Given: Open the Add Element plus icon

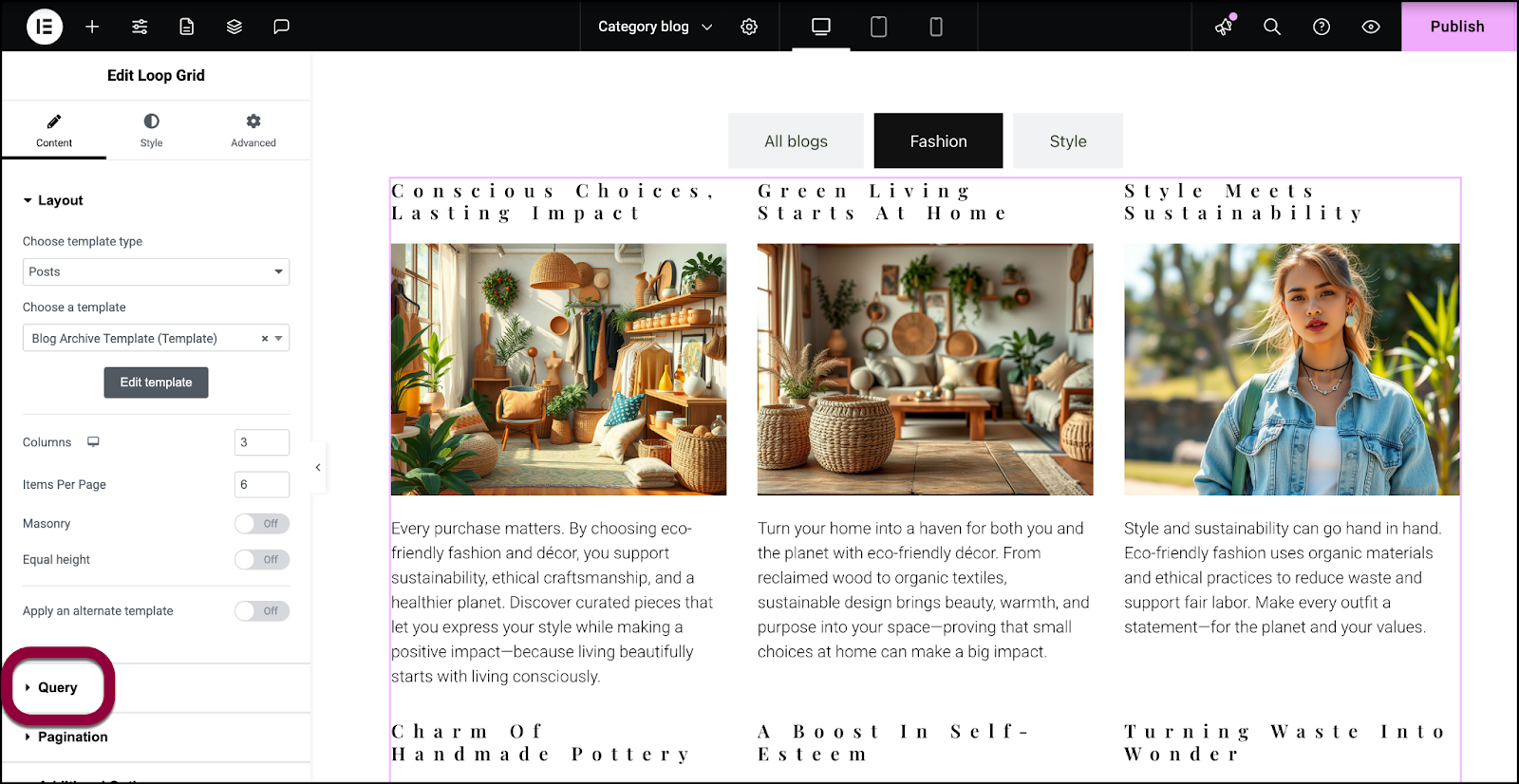Looking at the screenshot, I should point(92,27).
